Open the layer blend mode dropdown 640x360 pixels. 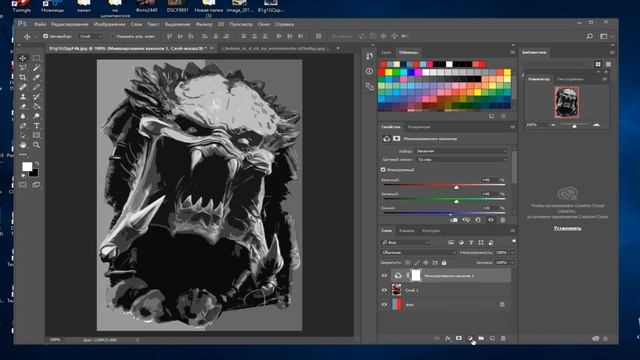418,253
